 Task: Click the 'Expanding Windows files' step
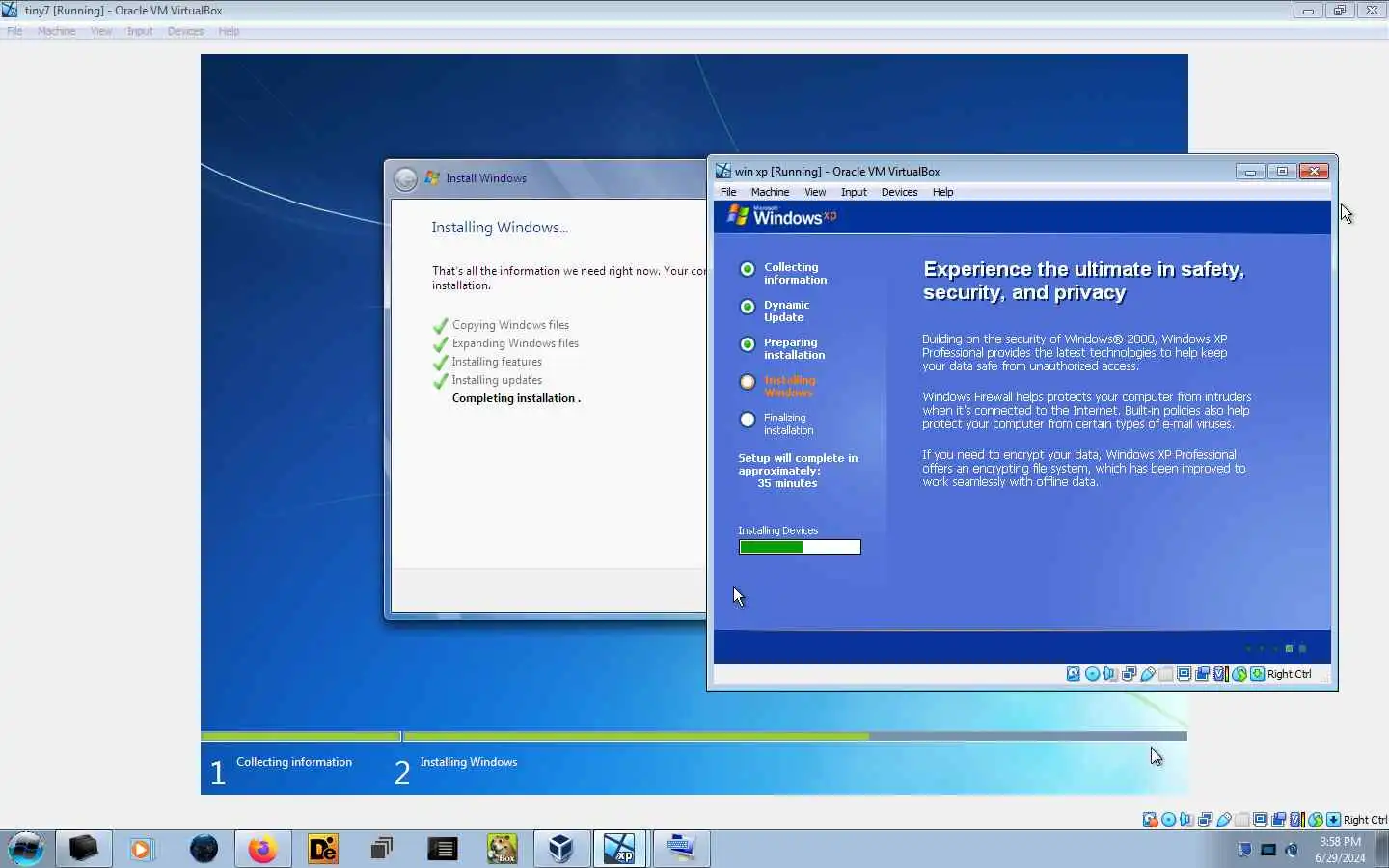pyautogui.click(x=515, y=343)
